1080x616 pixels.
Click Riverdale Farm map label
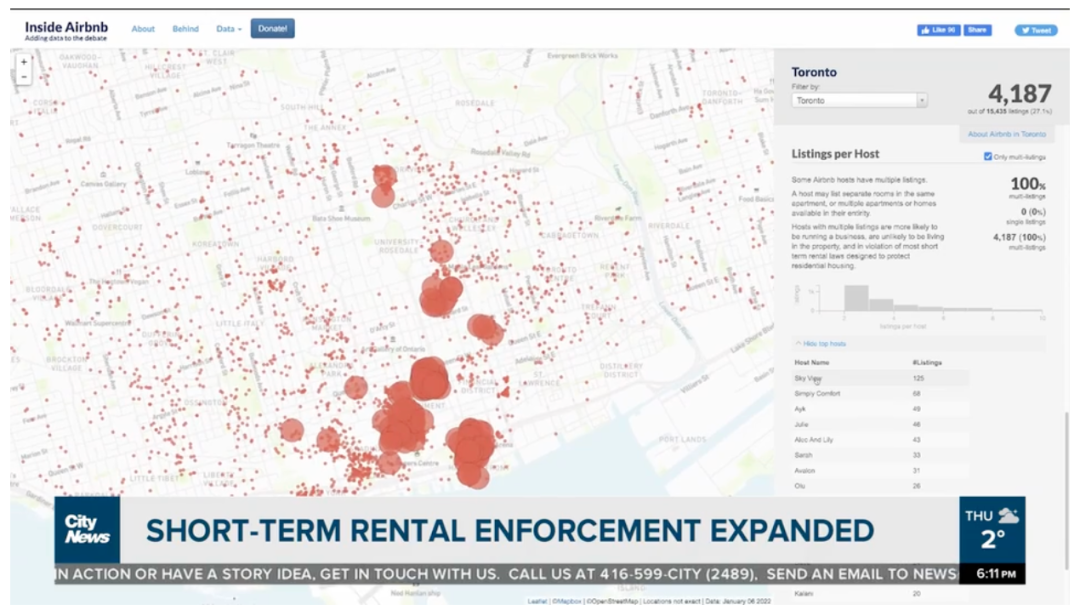(618, 218)
